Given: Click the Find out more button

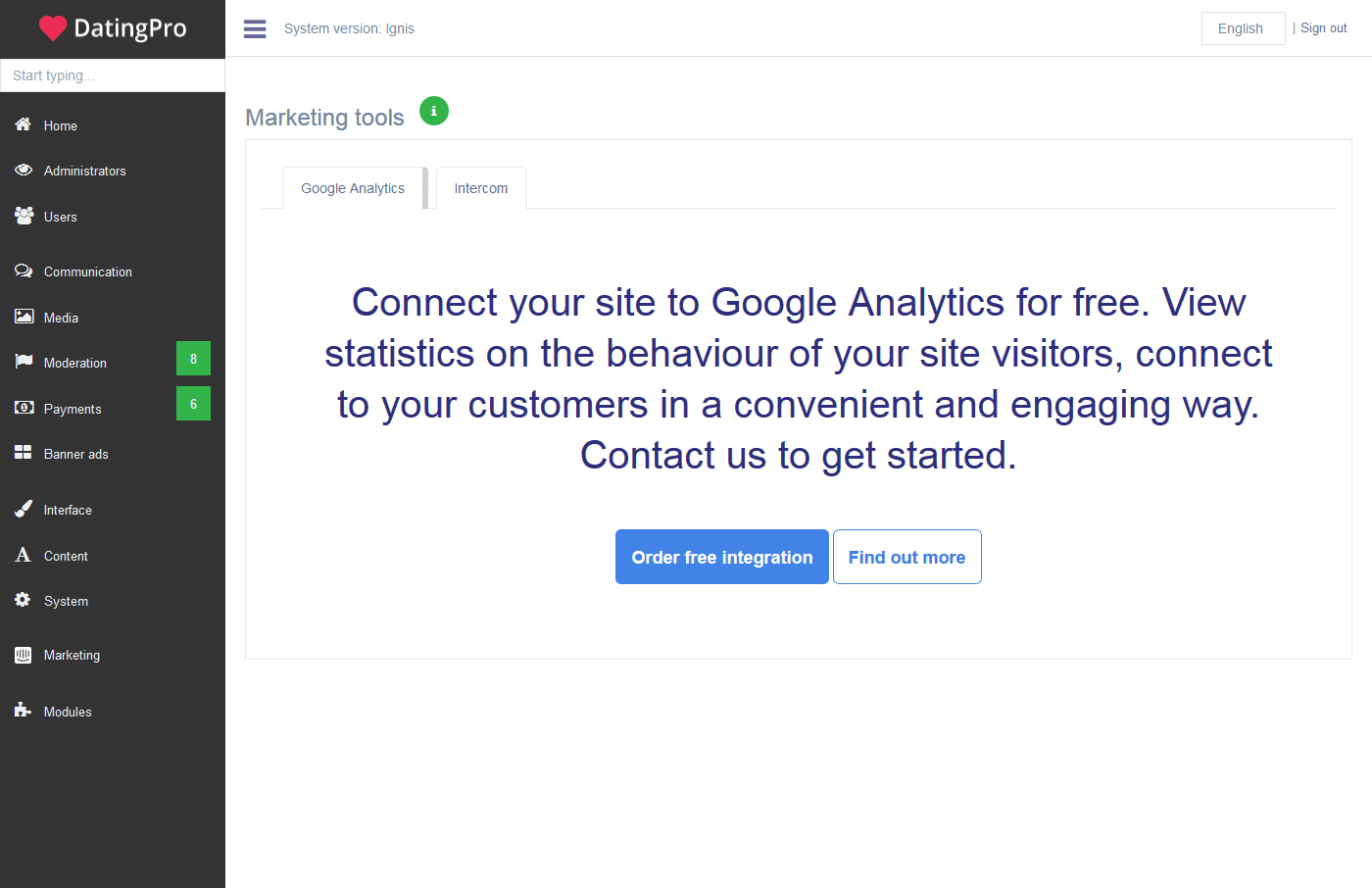Looking at the screenshot, I should click(906, 557).
